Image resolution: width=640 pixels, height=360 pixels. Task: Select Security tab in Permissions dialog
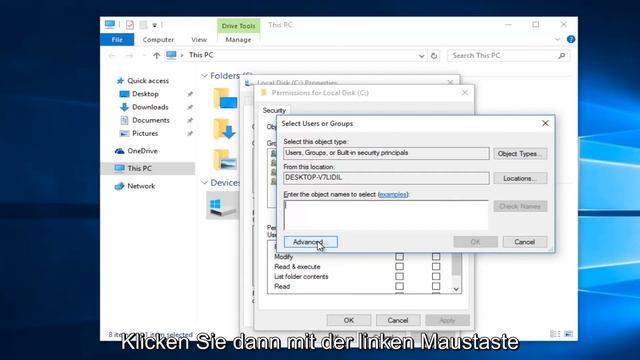pos(274,111)
